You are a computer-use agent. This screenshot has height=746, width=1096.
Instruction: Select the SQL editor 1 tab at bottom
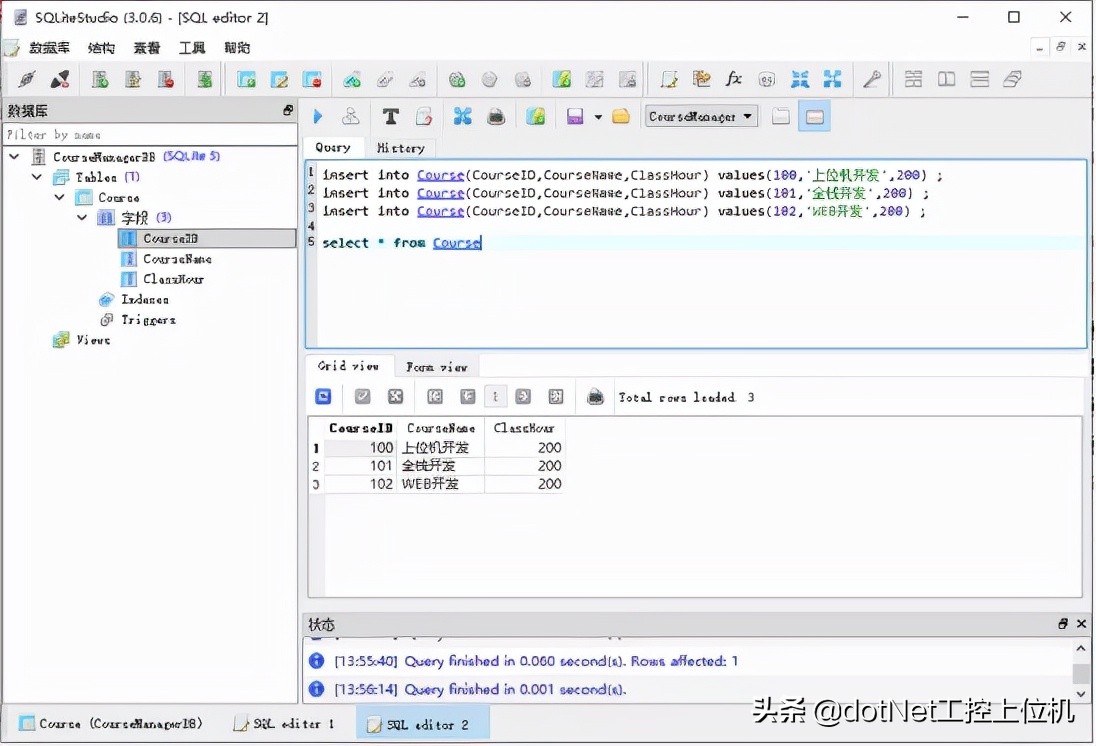pyautogui.click(x=285, y=723)
